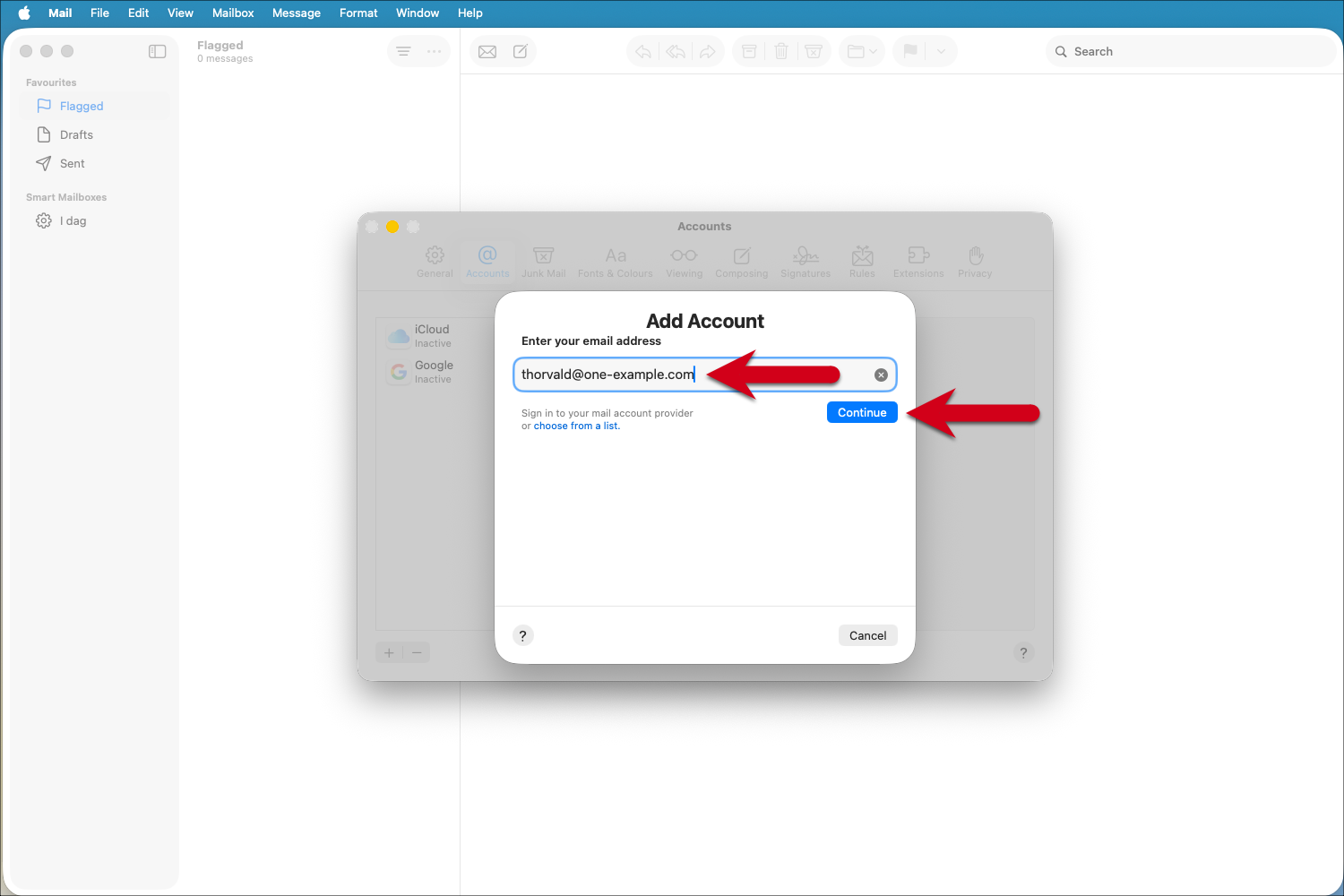Click the Continue button

tap(861, 412)
